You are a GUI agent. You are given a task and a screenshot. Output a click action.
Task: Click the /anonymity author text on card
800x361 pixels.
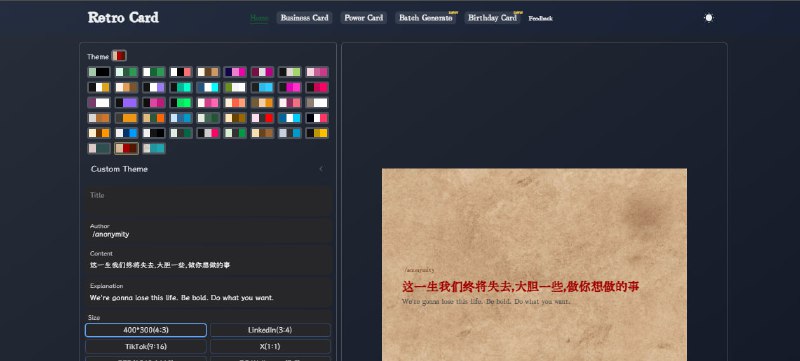[x=419, y=270]
